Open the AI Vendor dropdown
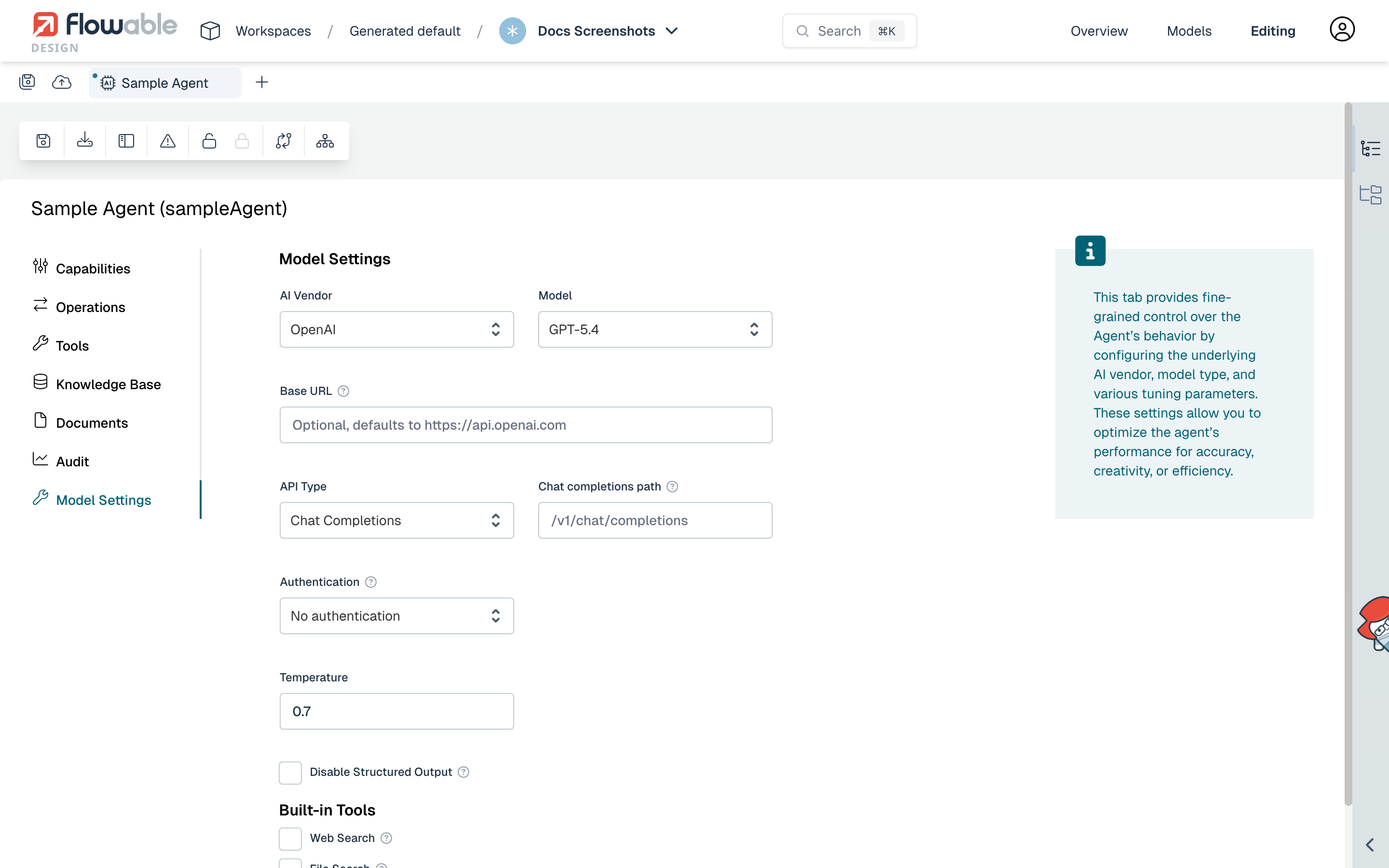1389x868 pixels. click(396, 329)
